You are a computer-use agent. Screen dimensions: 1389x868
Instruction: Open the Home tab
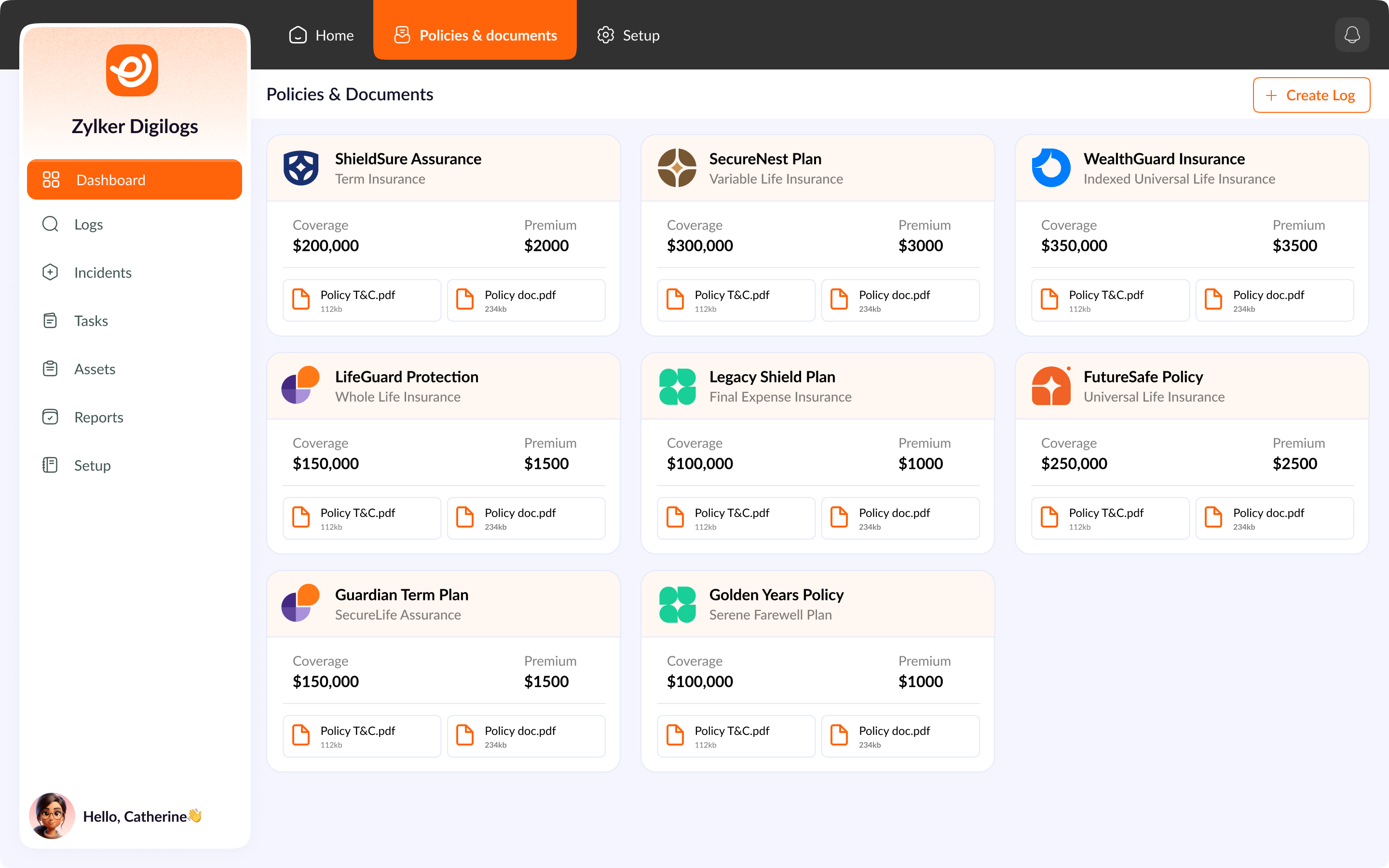(x=321, y=35)
